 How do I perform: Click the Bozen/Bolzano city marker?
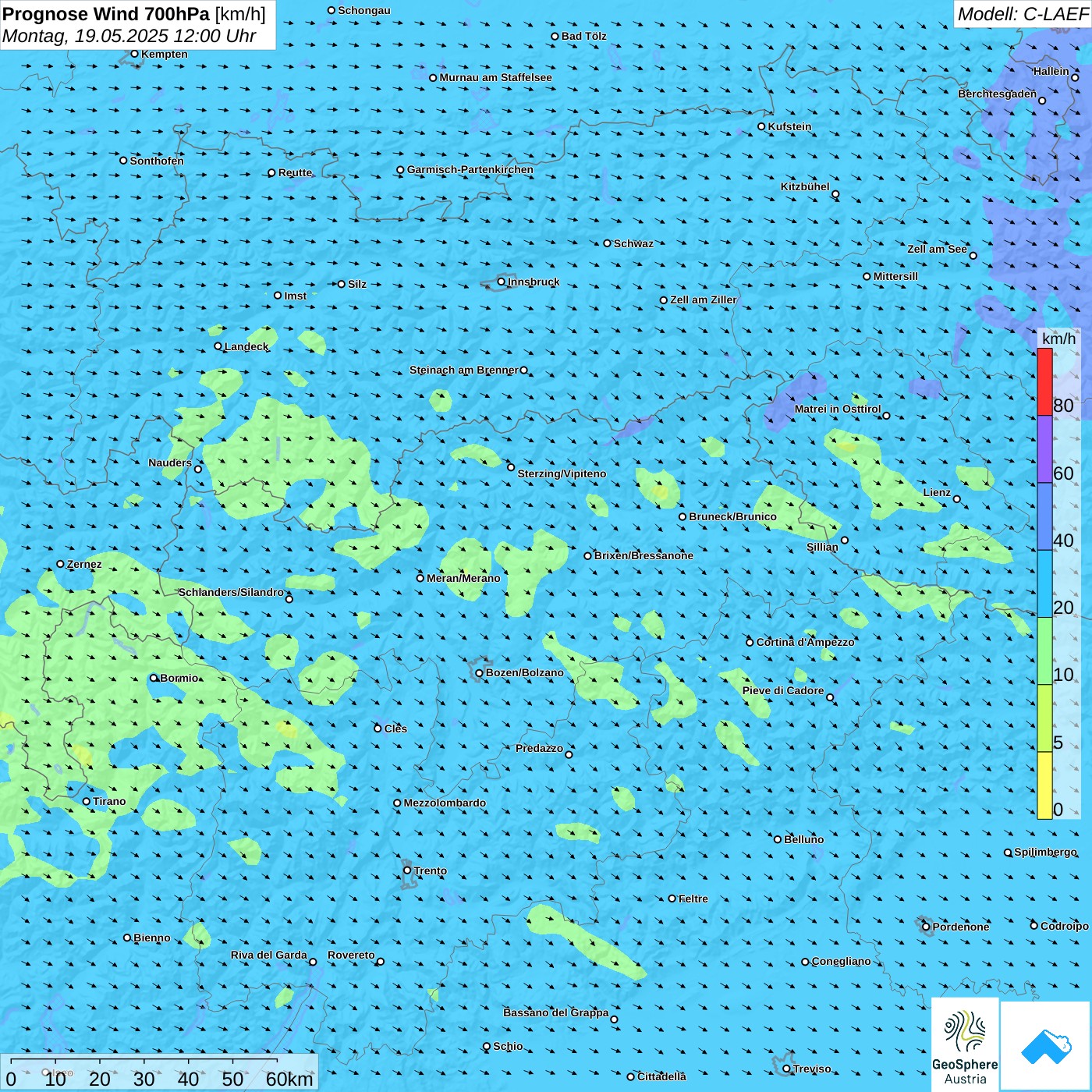[480, 673]
